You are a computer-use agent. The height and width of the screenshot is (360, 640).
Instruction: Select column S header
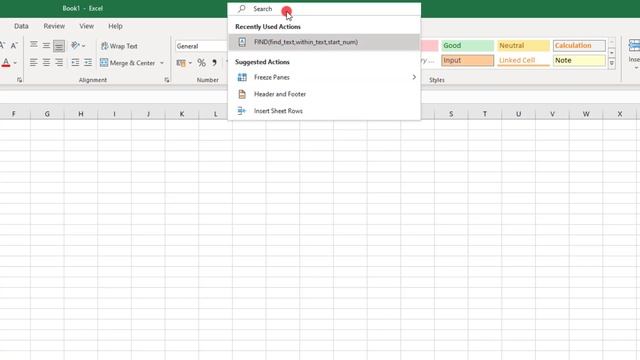[x=451, y=114]
